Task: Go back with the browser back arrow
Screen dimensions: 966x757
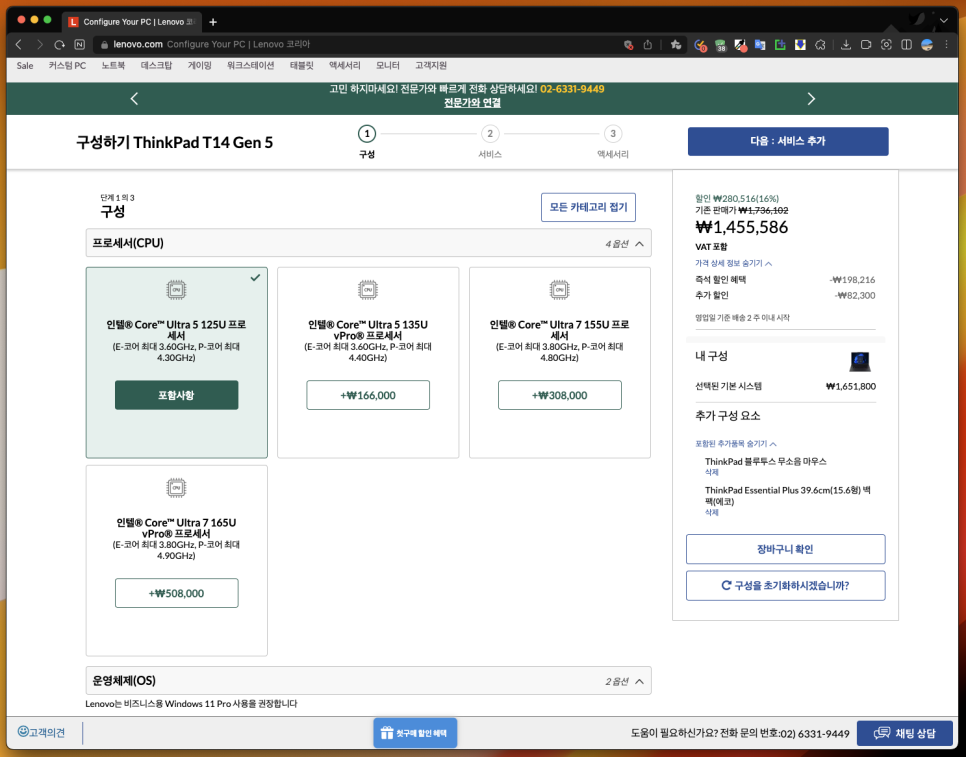Action: 18,44
